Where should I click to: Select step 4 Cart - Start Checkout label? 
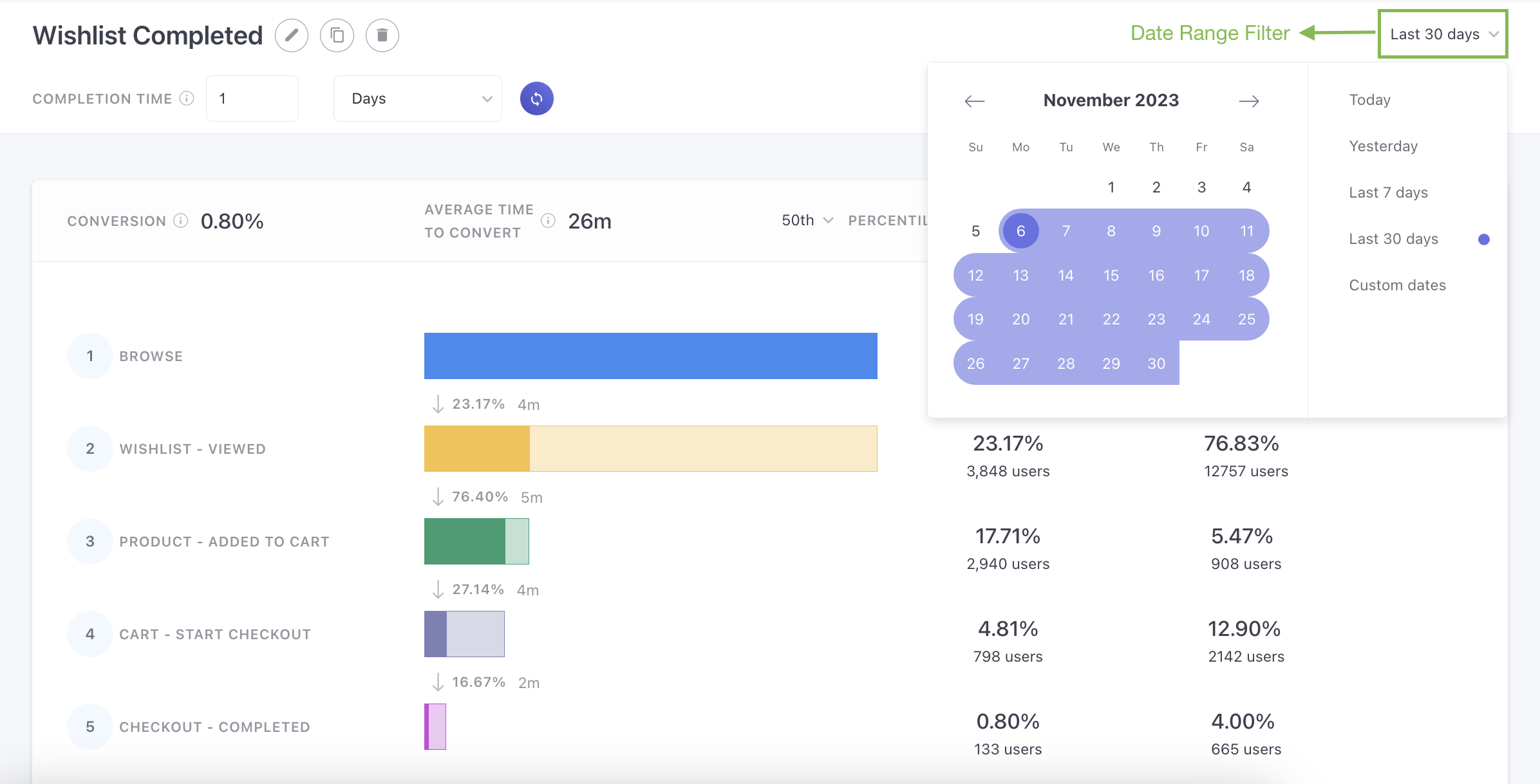(x=215, y=634)
